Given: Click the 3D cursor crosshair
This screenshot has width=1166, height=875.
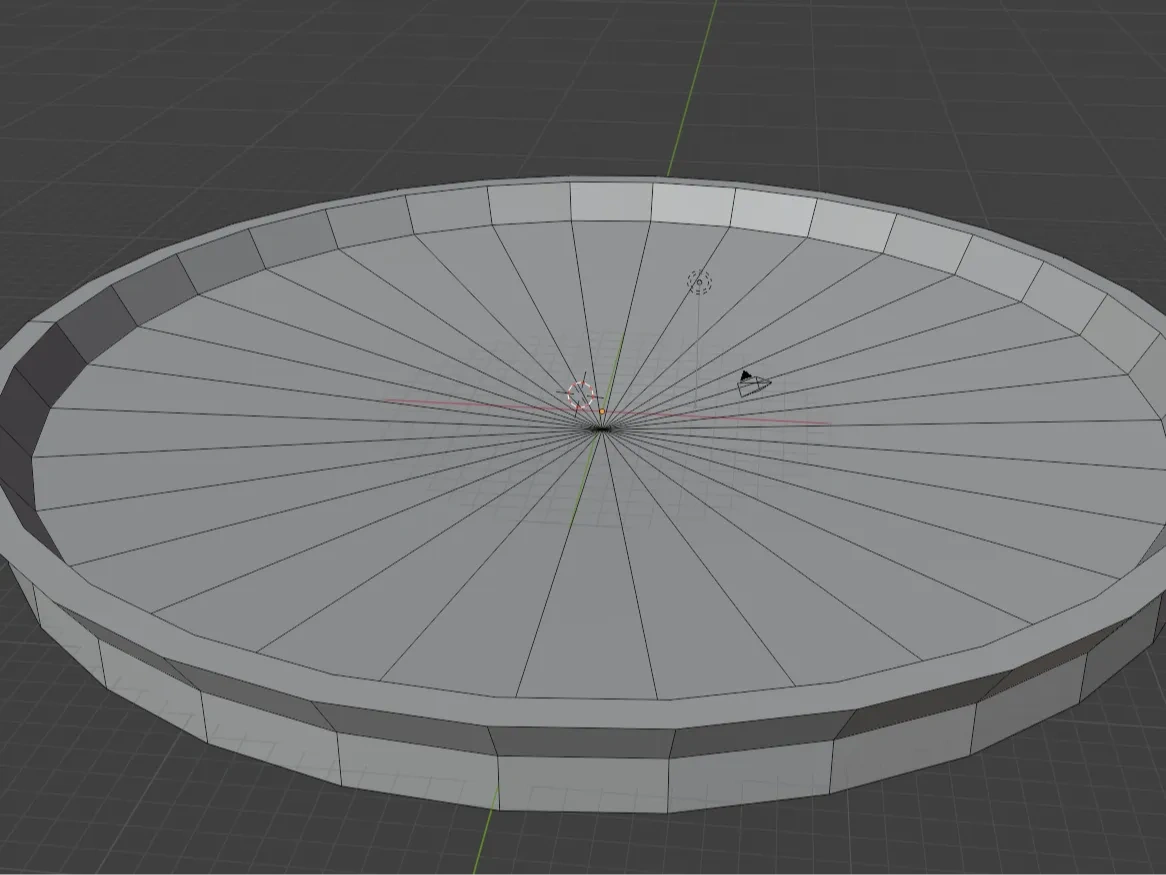Looking at the screenshot, I should tap(580, 396).
